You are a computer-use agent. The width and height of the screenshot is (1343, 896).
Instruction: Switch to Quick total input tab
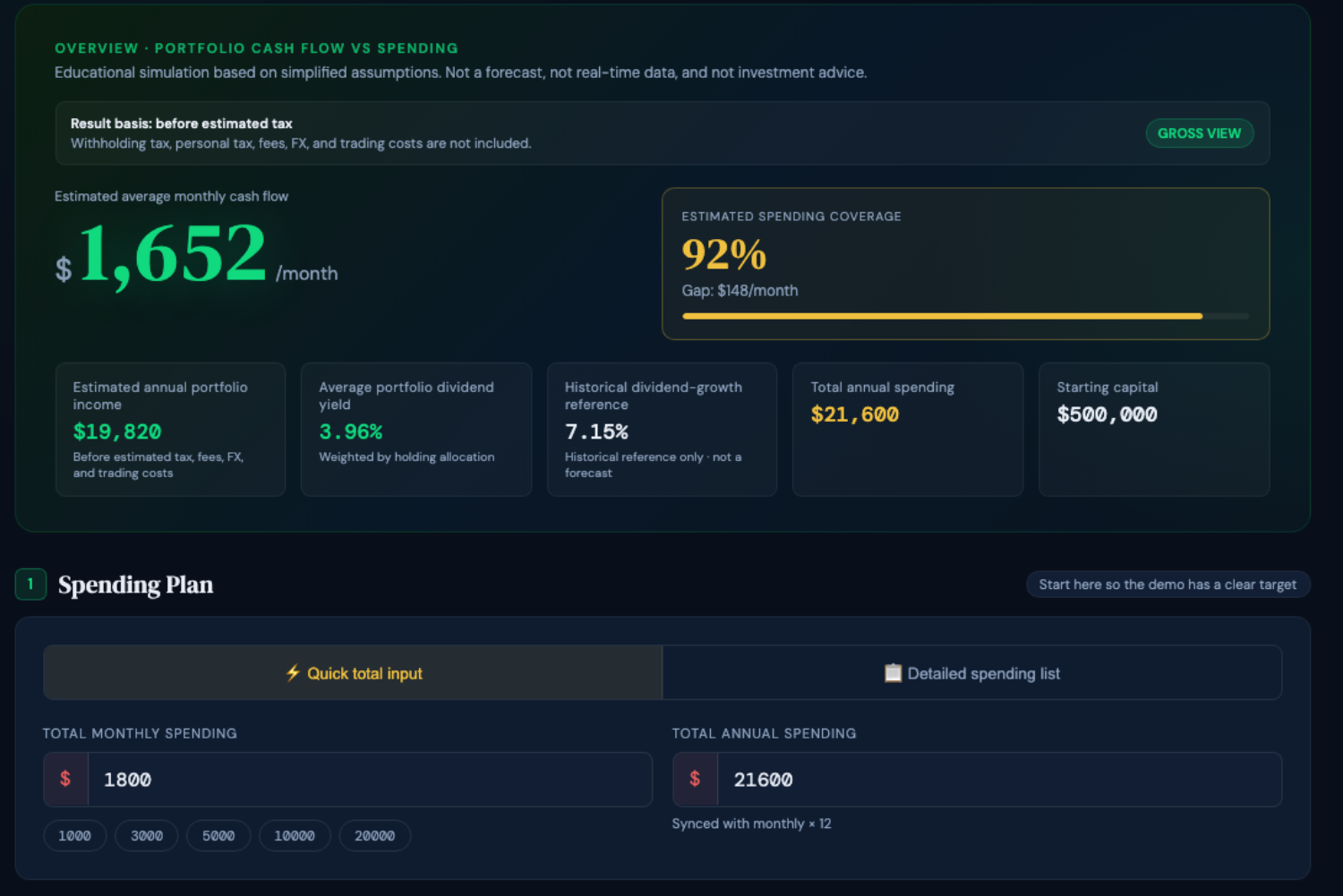point(353,673)
